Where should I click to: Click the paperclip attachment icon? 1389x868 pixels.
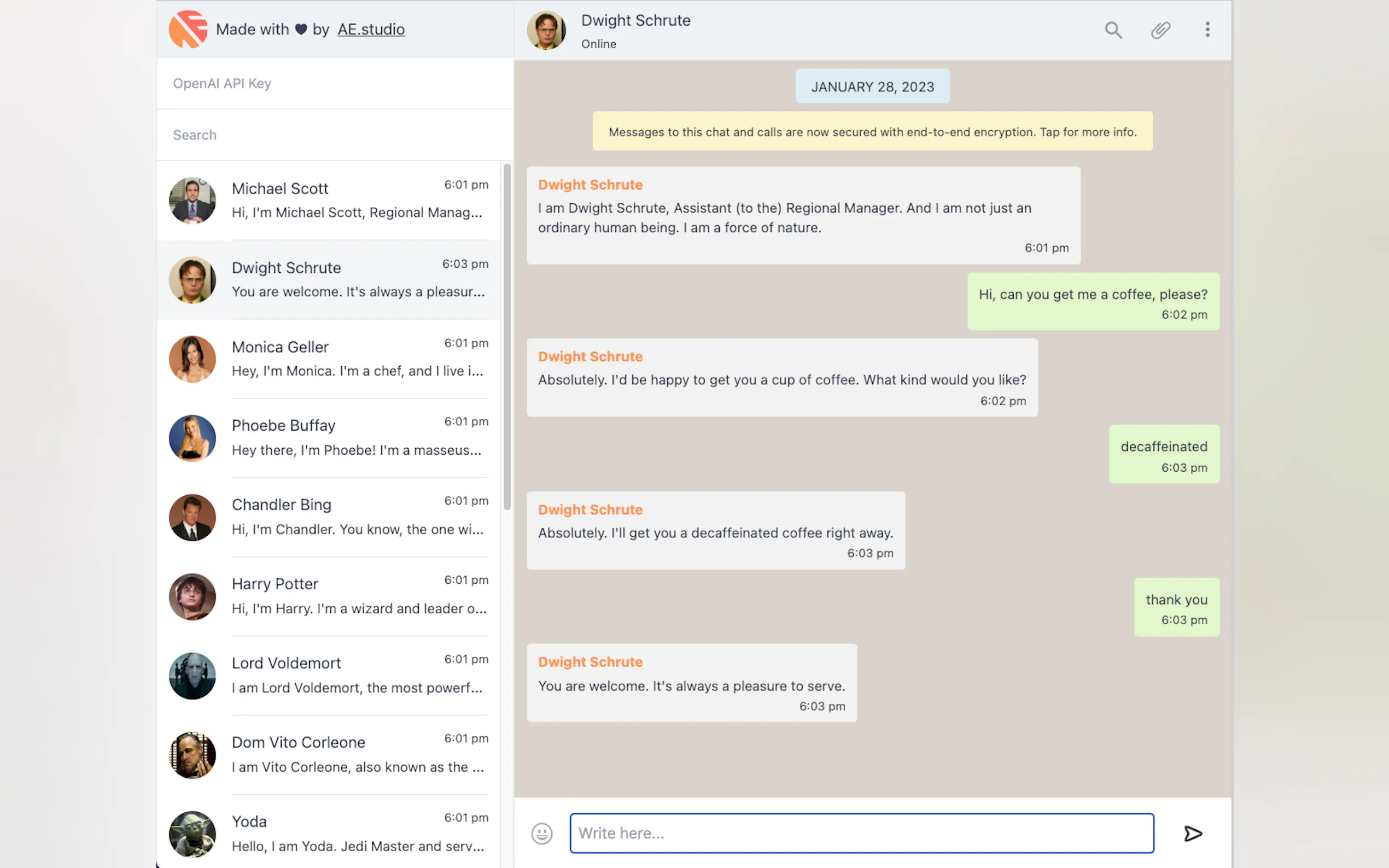(x=1160, y=30)
